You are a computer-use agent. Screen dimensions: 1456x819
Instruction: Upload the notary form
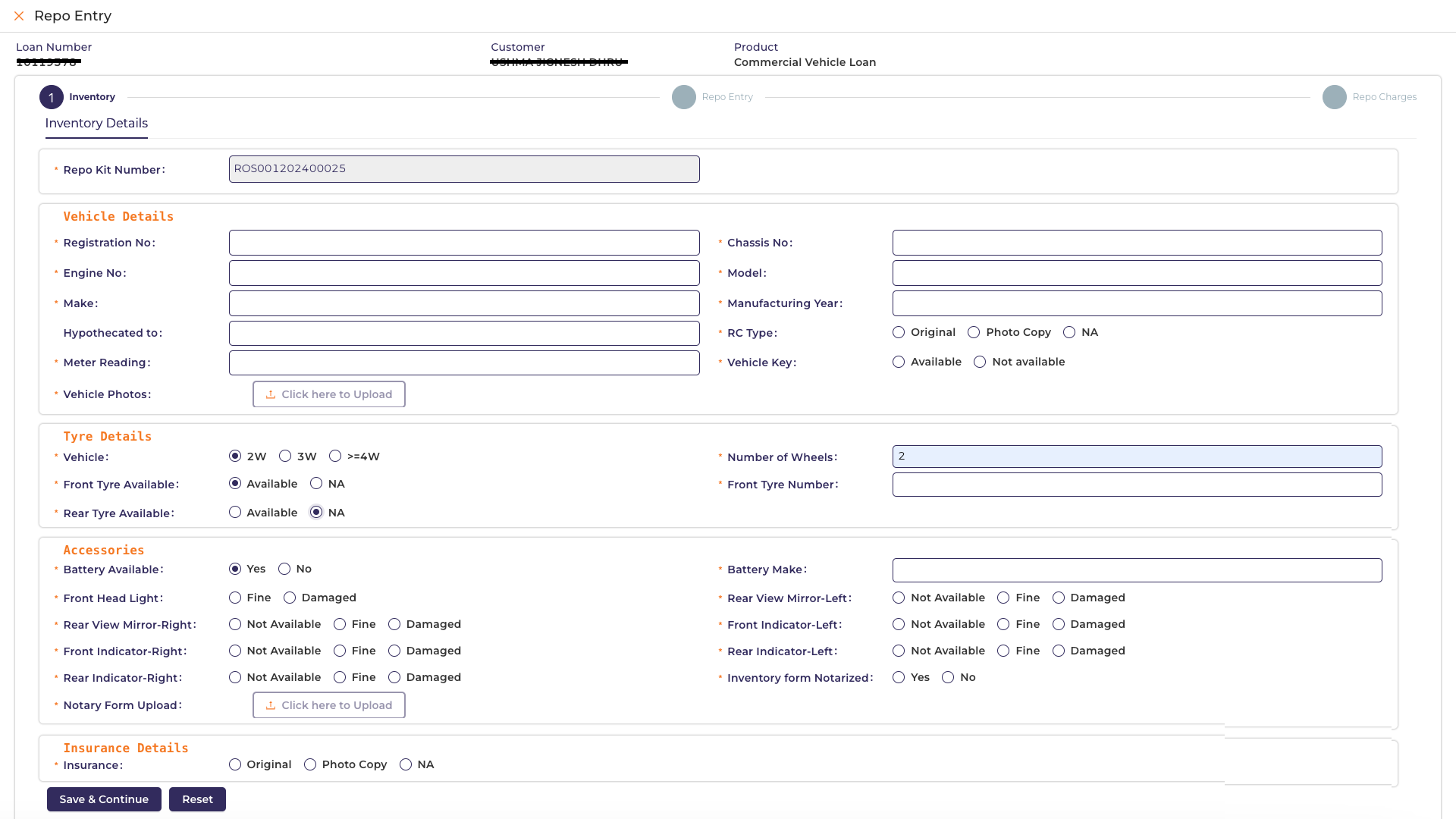click(328, 705)
